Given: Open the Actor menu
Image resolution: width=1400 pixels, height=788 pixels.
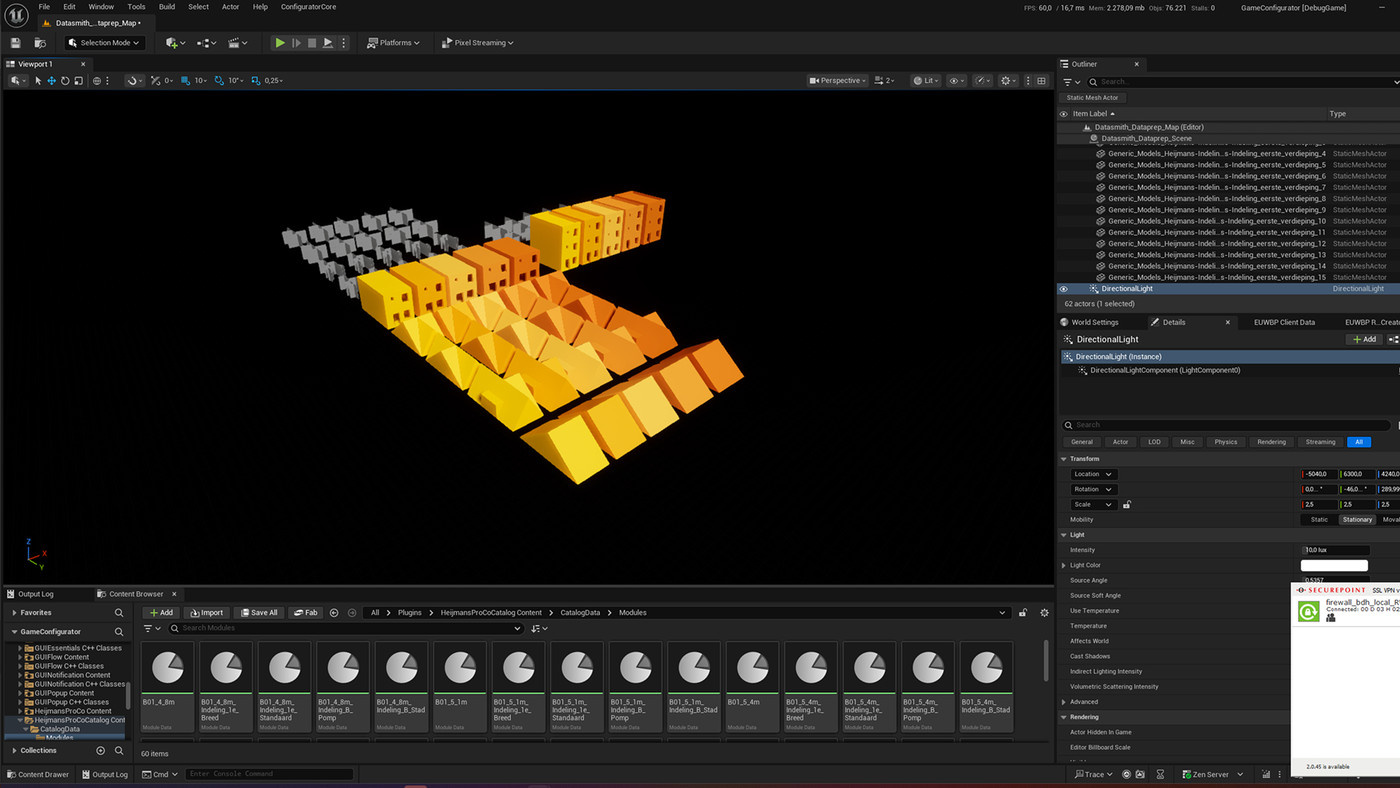Looking at the screenshot, I should tap(230, 7).
